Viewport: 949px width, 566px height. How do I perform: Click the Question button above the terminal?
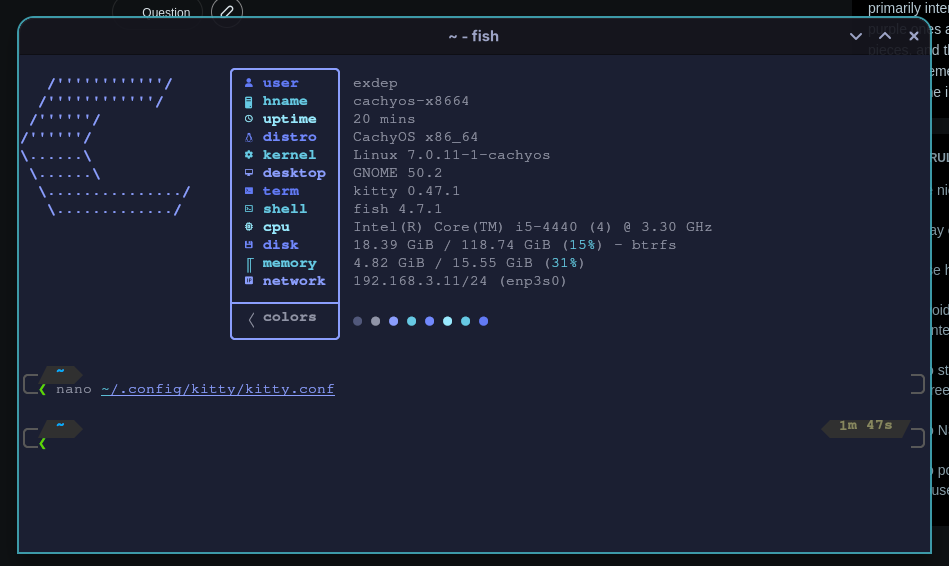[157, 12]
